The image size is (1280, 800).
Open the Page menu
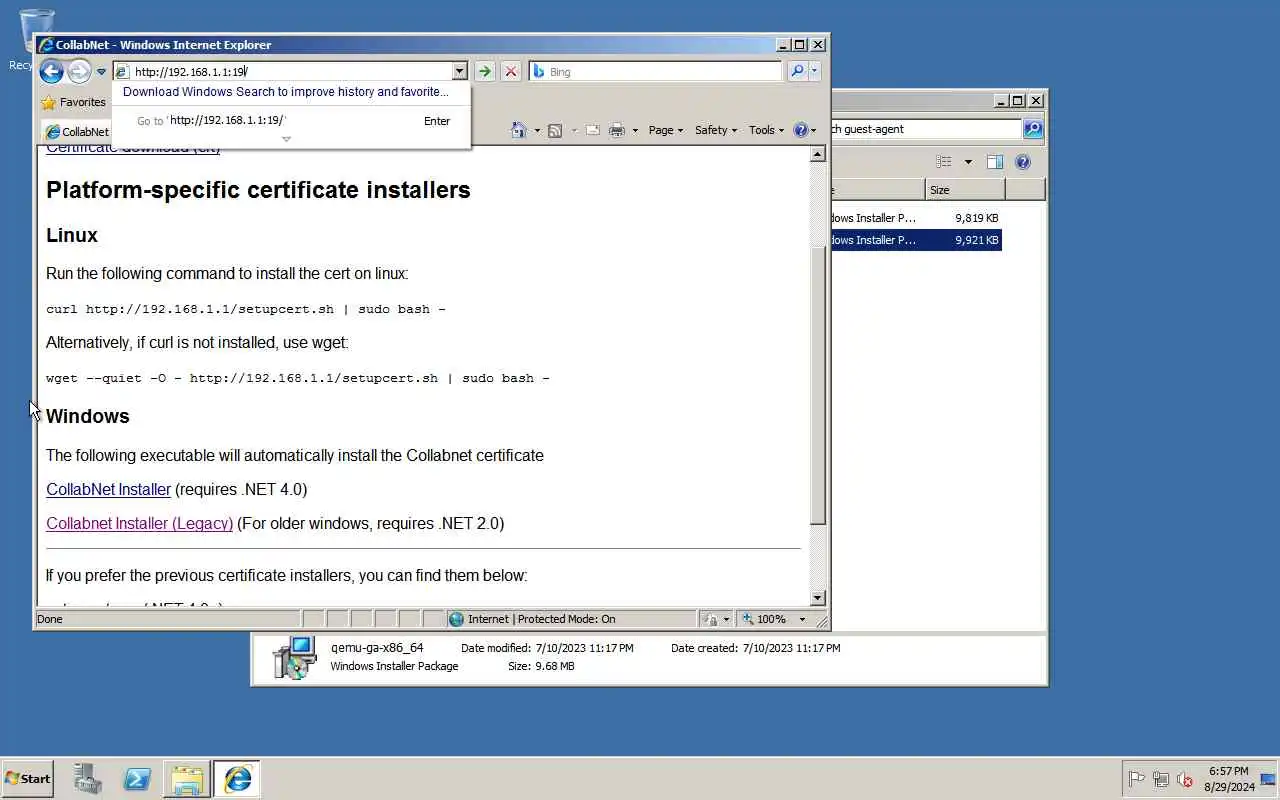[x=665, y=130]
